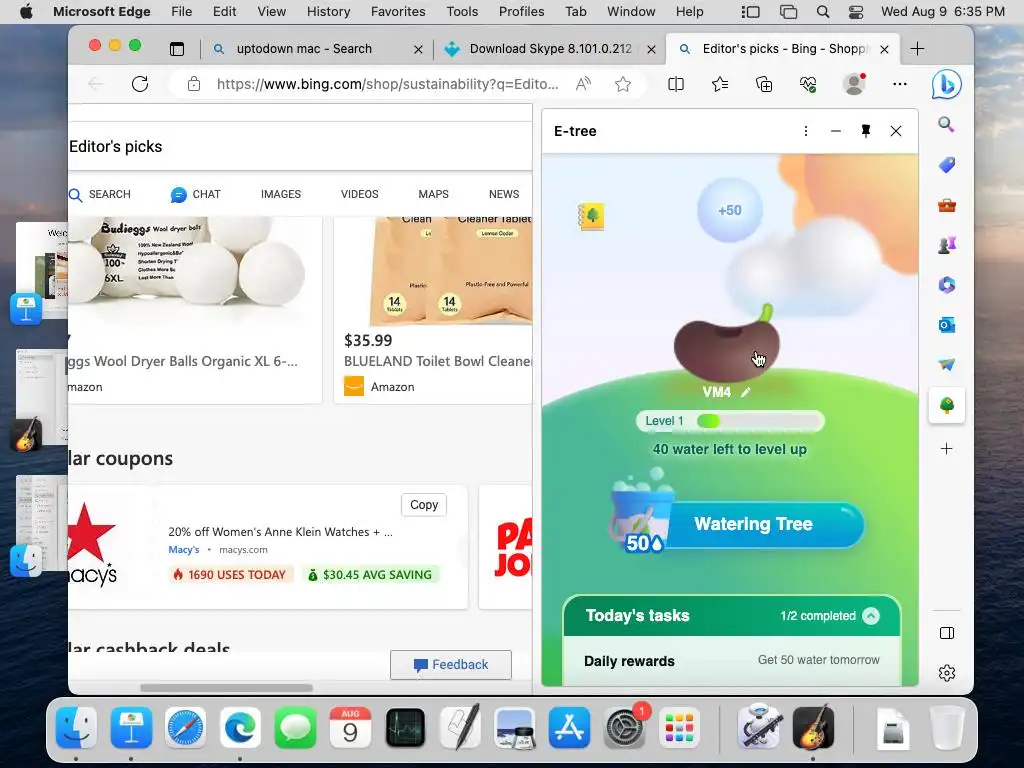Open Launchpad from the Dock
The image size is (1024, 768).
pos(679,728)
